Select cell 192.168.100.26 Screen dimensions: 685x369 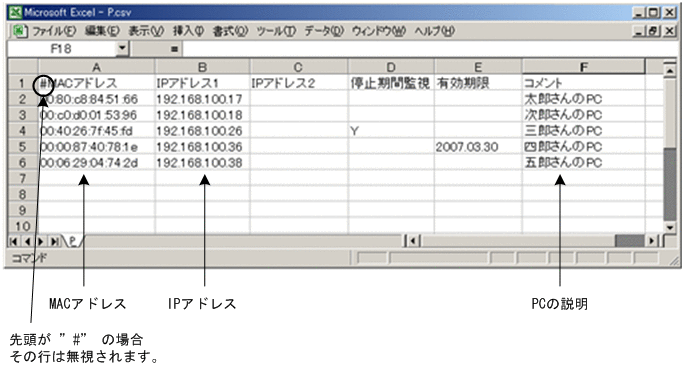point(202,131)
